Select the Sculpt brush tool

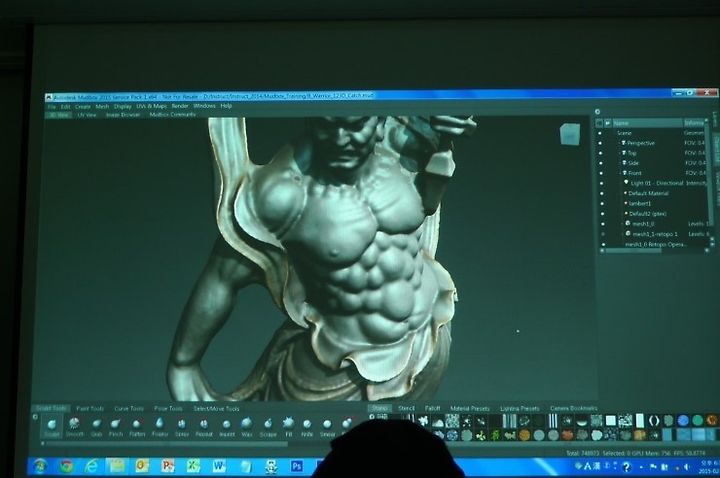click(x=51, y=427)
